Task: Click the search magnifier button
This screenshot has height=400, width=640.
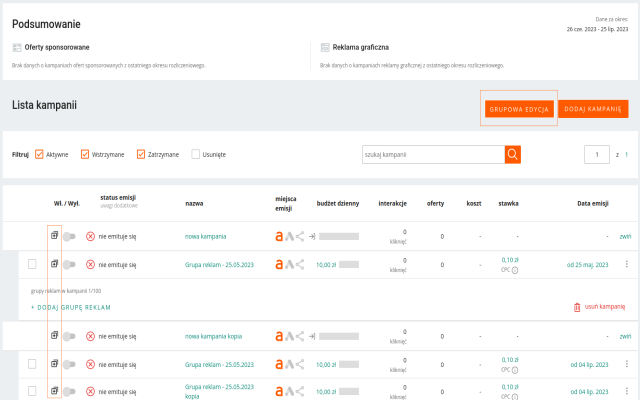Action: coord(513,154)
